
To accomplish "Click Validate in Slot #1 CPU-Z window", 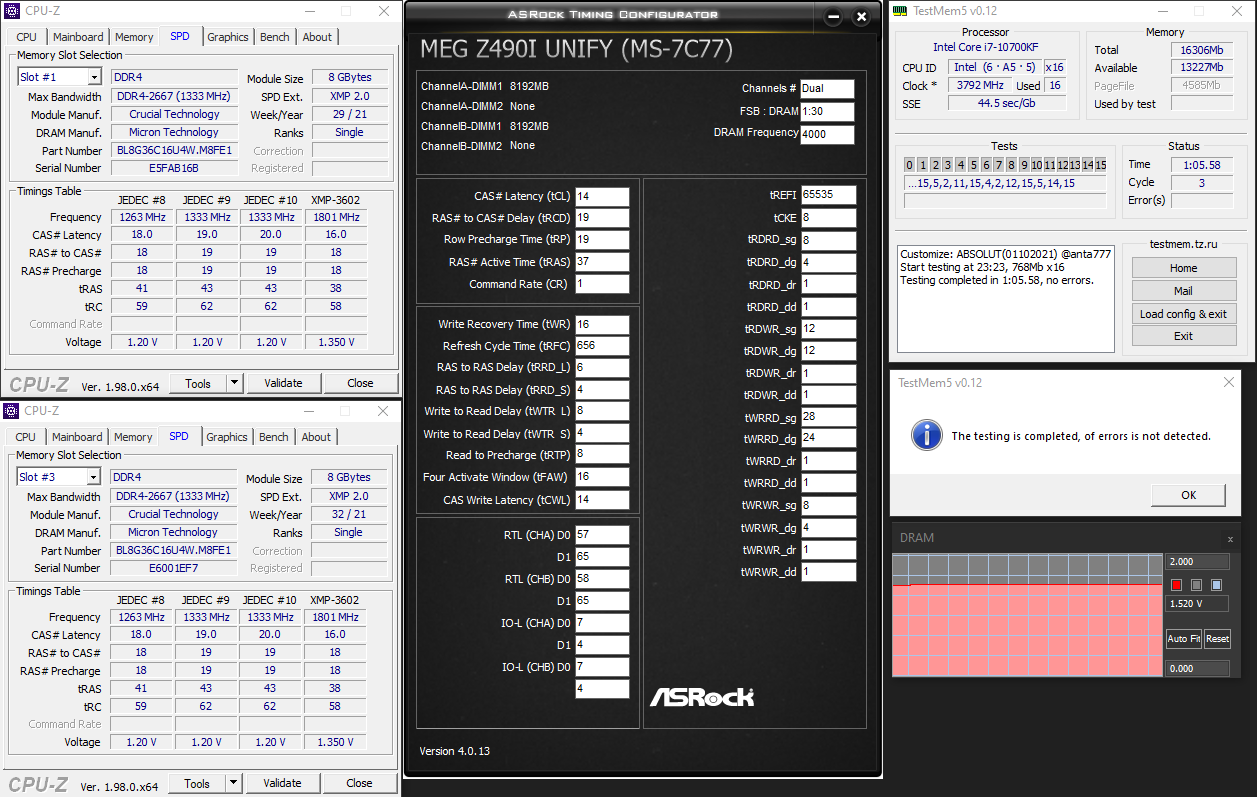I will pos(283,383).
